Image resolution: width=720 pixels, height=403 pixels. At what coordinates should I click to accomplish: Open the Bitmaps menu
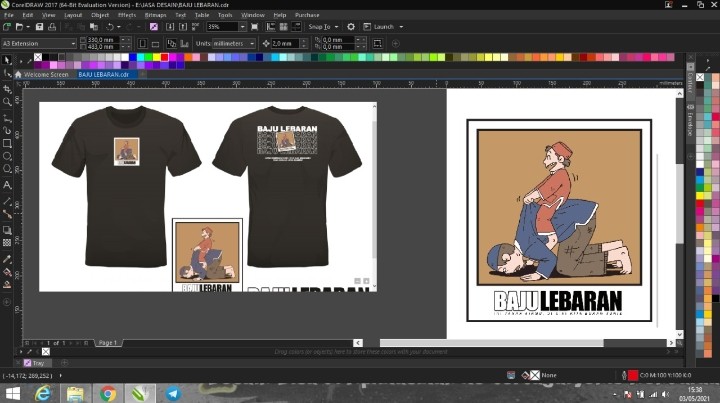155,15
